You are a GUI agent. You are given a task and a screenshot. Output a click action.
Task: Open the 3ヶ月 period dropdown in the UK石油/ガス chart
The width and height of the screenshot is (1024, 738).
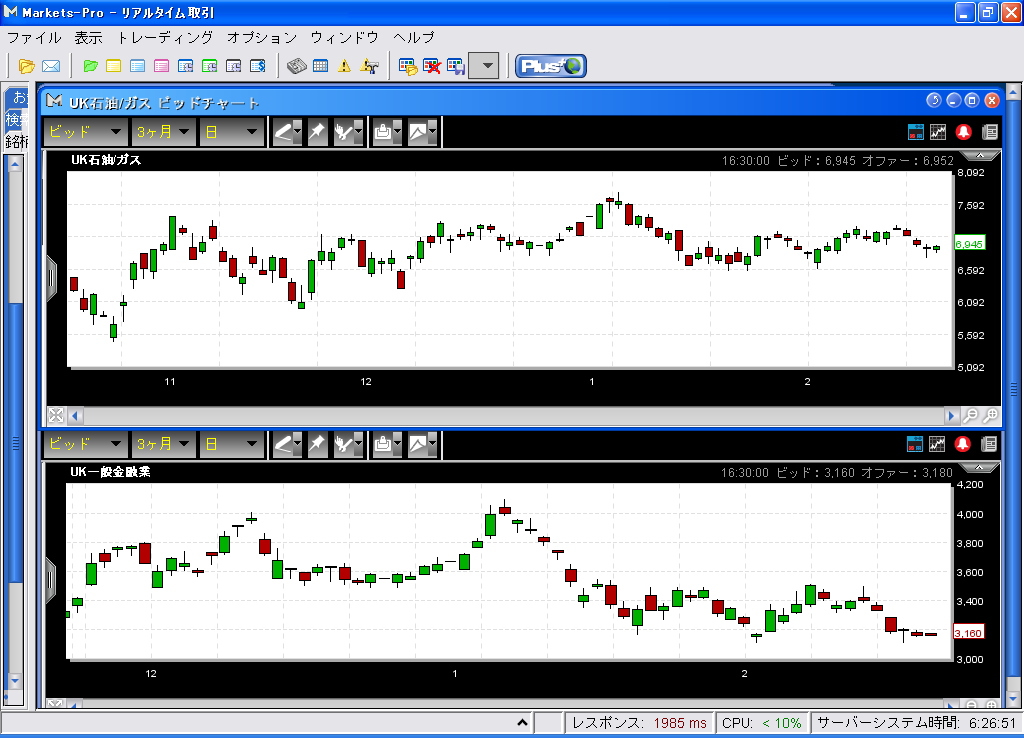coord(163,132)
